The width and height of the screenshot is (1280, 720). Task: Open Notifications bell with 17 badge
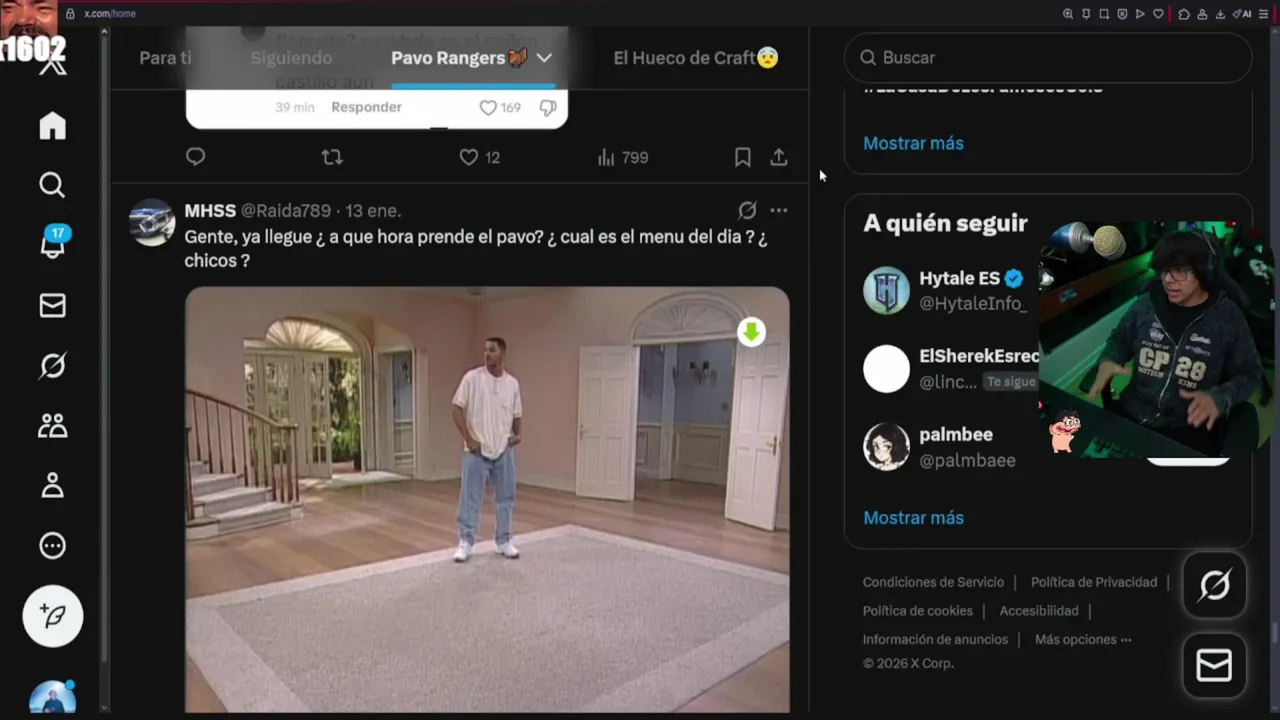coord(52,243)
